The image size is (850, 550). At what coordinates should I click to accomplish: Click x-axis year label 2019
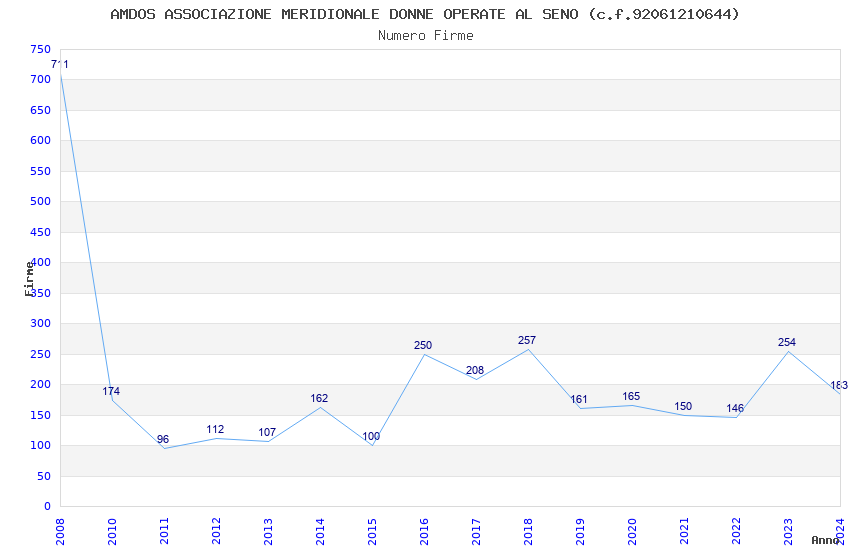pos(581,532)
